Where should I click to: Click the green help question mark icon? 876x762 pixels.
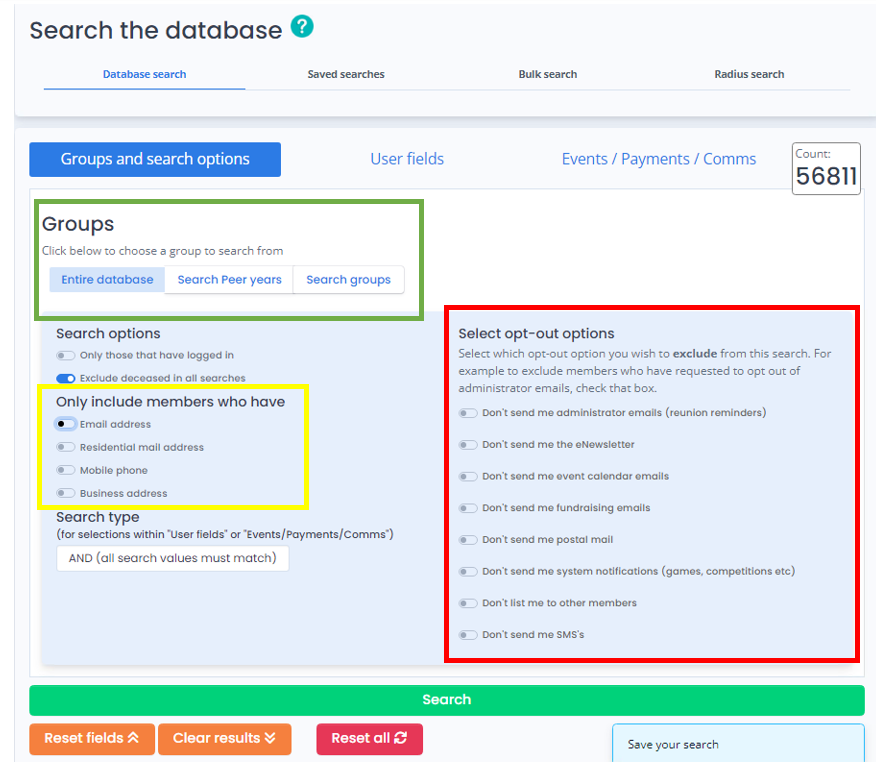coord(302,27)
